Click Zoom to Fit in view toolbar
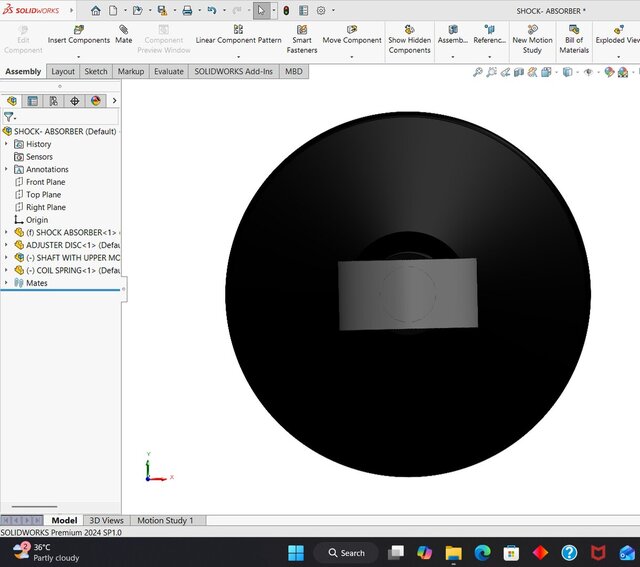Image resolution: width=640 pixels, height=567 pixels. (x=478, y=72)
